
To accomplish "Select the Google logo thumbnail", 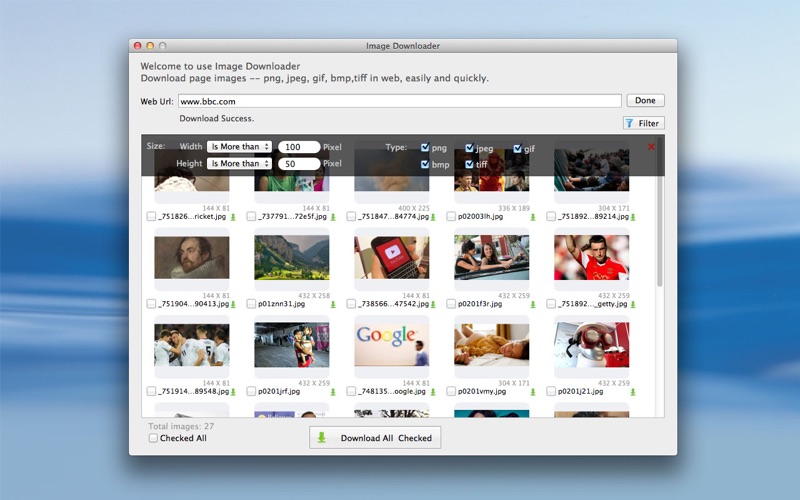I will 392,344.
